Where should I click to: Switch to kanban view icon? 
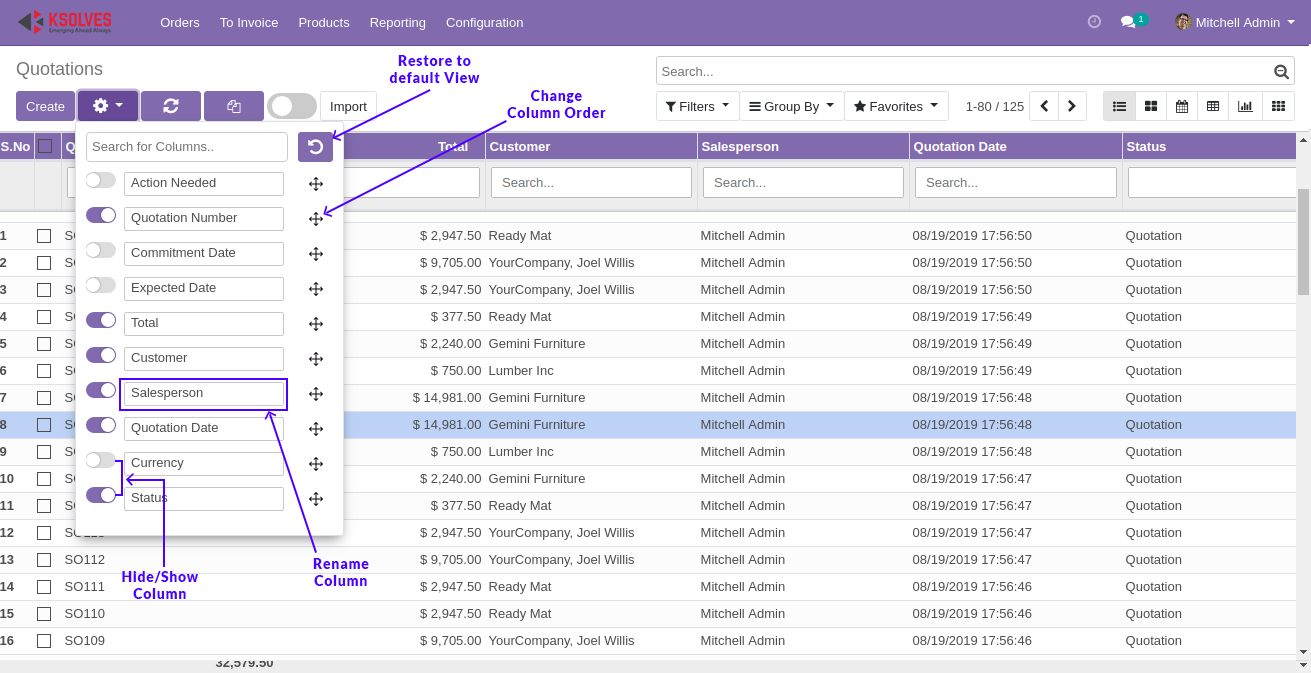tap(1151, 106)
